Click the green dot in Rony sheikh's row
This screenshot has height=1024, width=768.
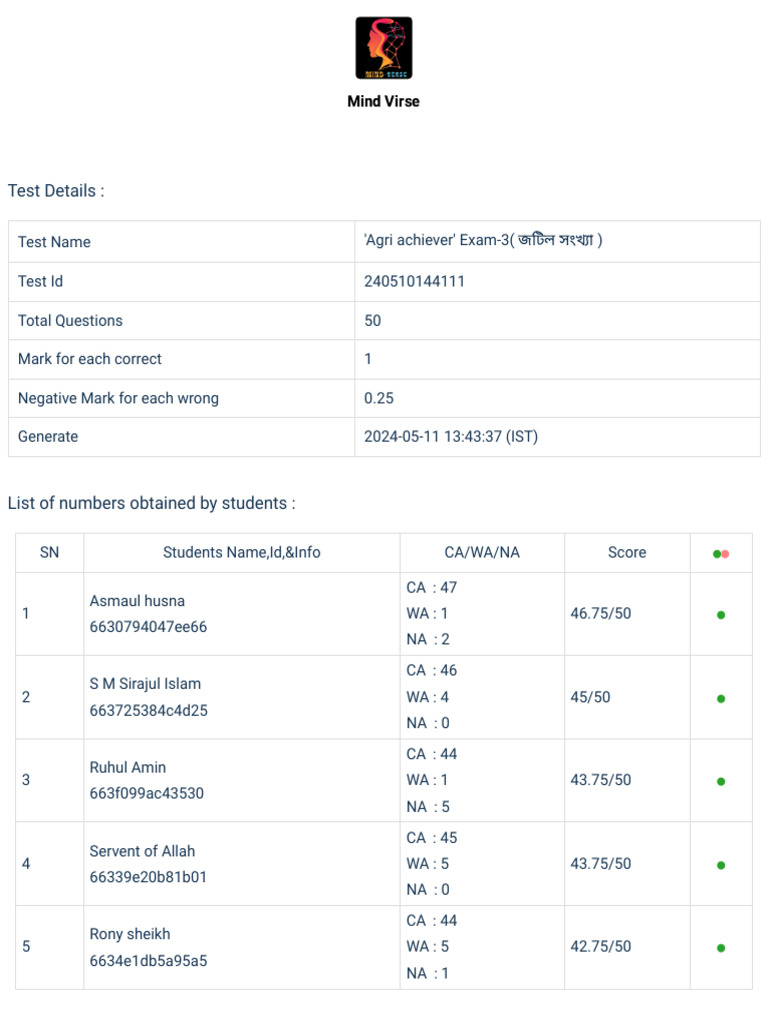tap(721, 948)
